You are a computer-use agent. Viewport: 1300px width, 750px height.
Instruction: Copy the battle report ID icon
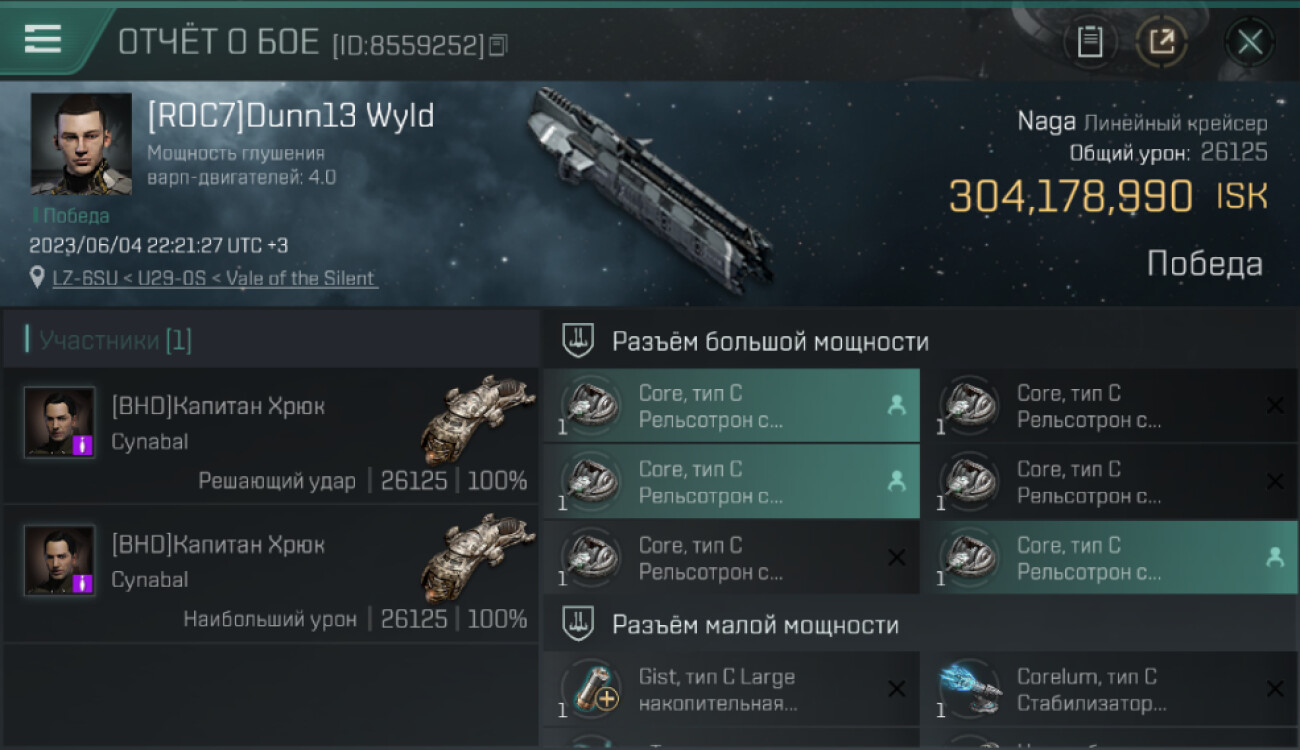[498, 45]
